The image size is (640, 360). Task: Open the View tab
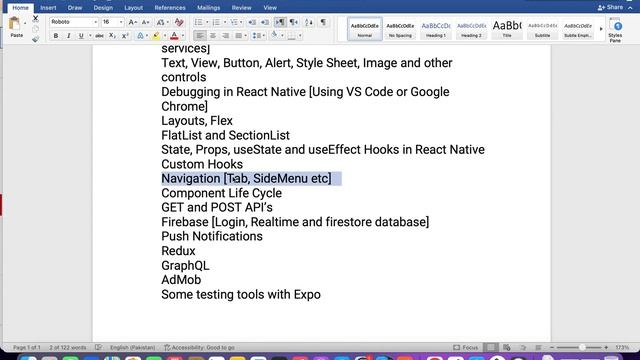(270, 8)
